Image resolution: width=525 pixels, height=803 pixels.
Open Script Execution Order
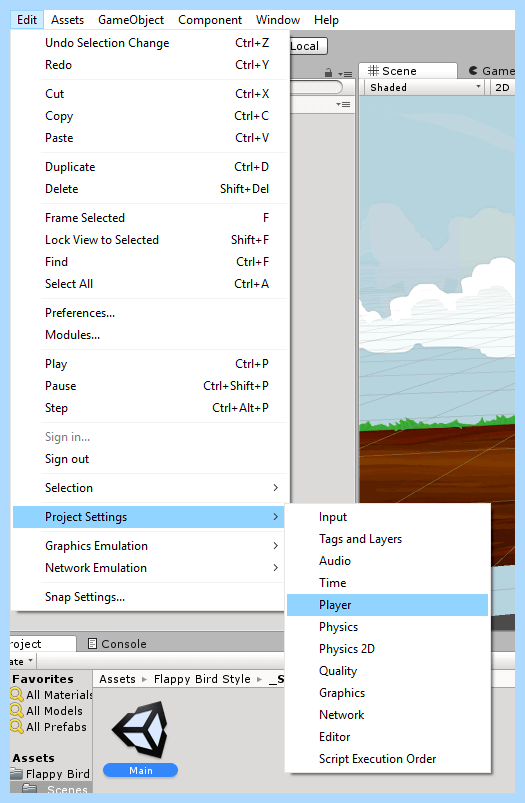[x=387, y=759]
